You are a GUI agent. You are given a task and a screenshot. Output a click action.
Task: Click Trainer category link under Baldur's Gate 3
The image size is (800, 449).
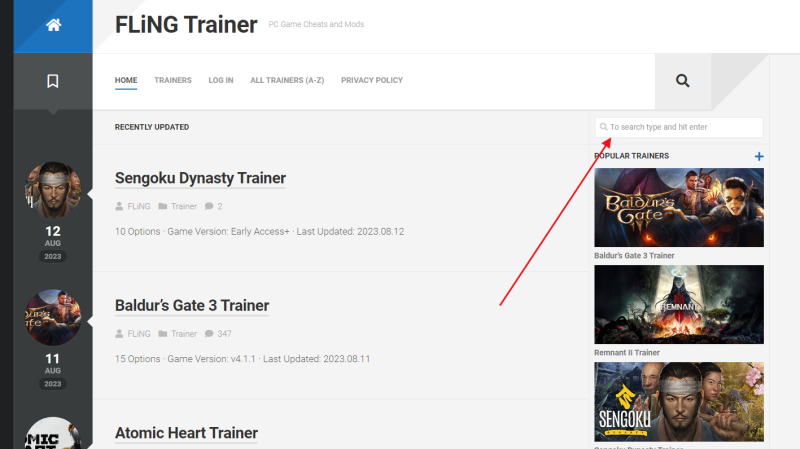(x=184, y=334)
